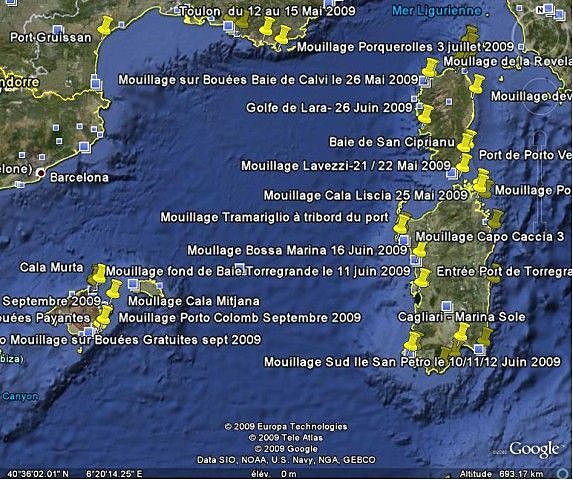Screen dimensions: 573x480
Task: Select the Cala Murta pushpin marker
Action: tap(98, 274)
